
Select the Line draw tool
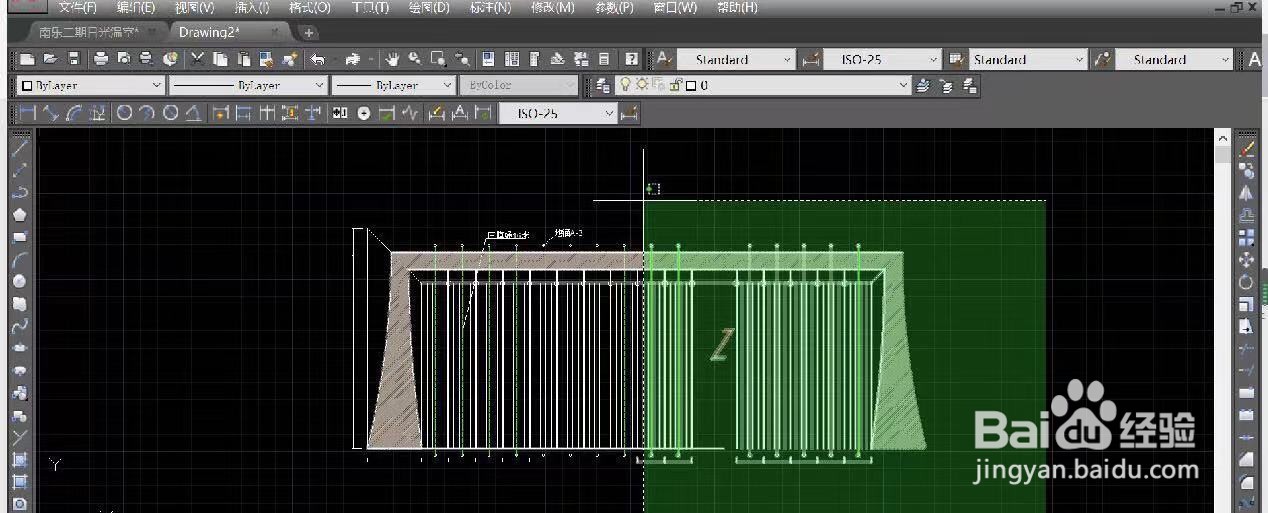[19, 147]
